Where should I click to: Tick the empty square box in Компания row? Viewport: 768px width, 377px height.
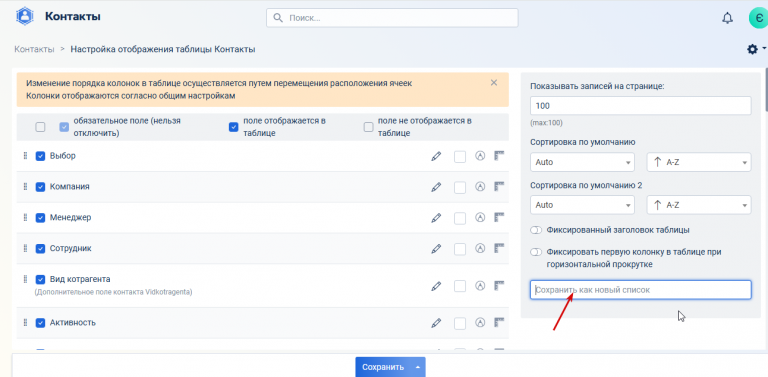[x=459, y=188]
